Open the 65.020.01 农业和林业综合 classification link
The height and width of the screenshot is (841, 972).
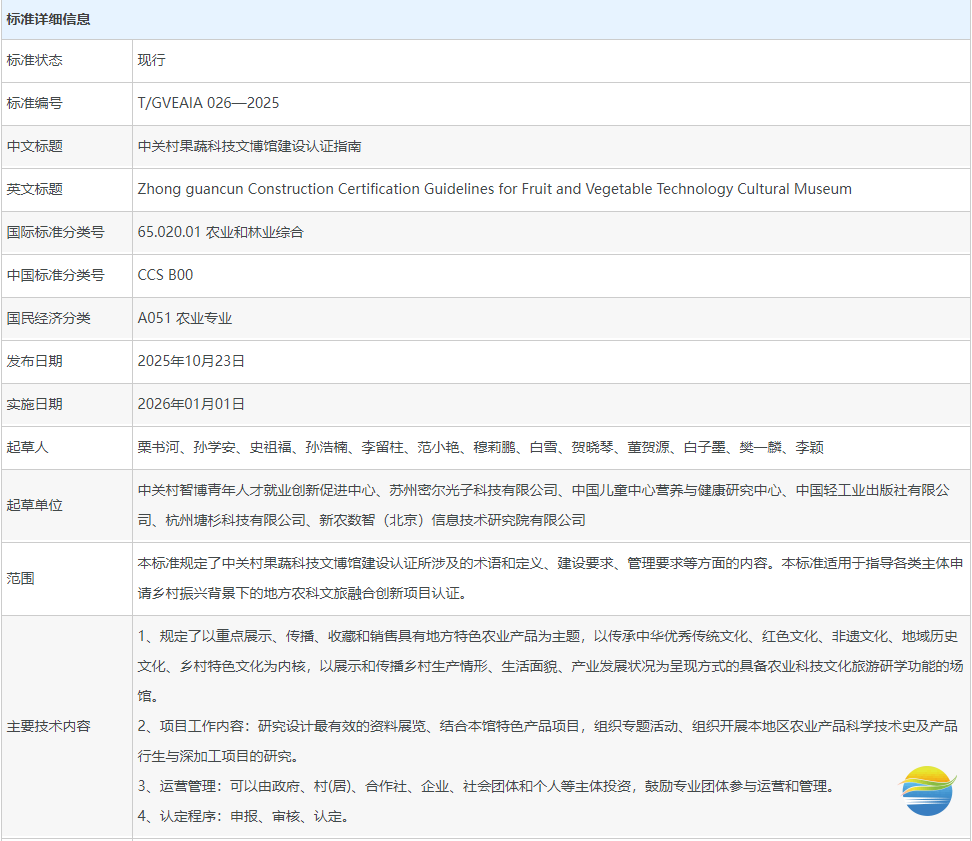[221, 231]
